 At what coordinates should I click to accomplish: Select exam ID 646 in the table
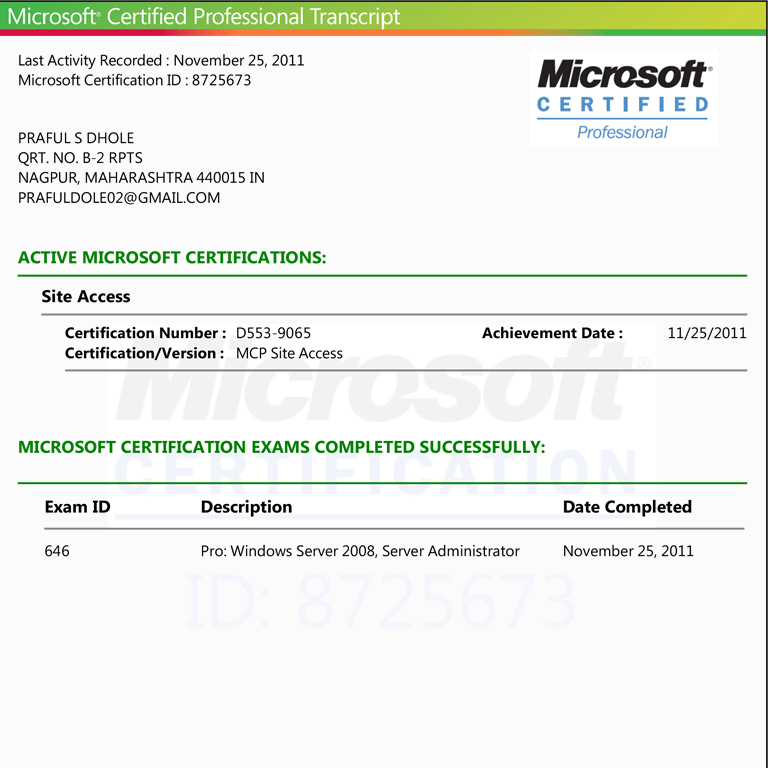point(57,551)
